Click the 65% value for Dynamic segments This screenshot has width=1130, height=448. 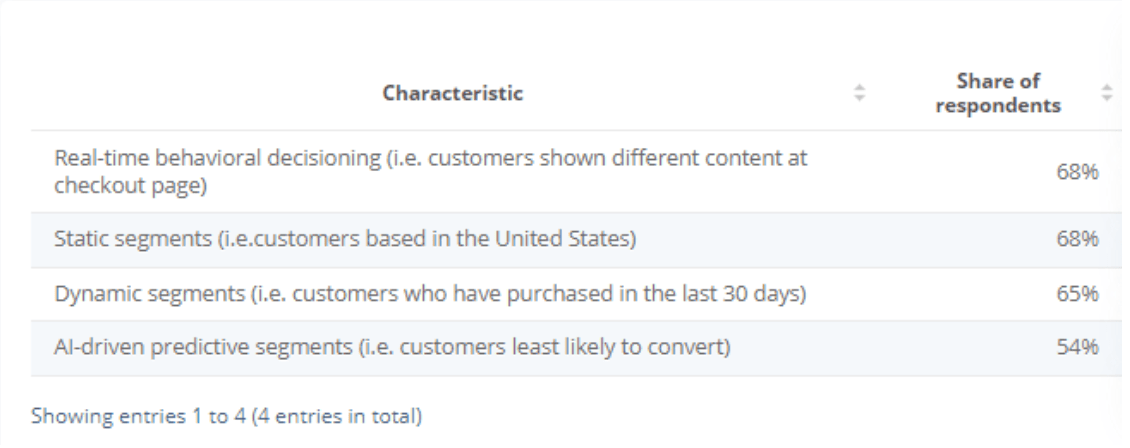1080,294
